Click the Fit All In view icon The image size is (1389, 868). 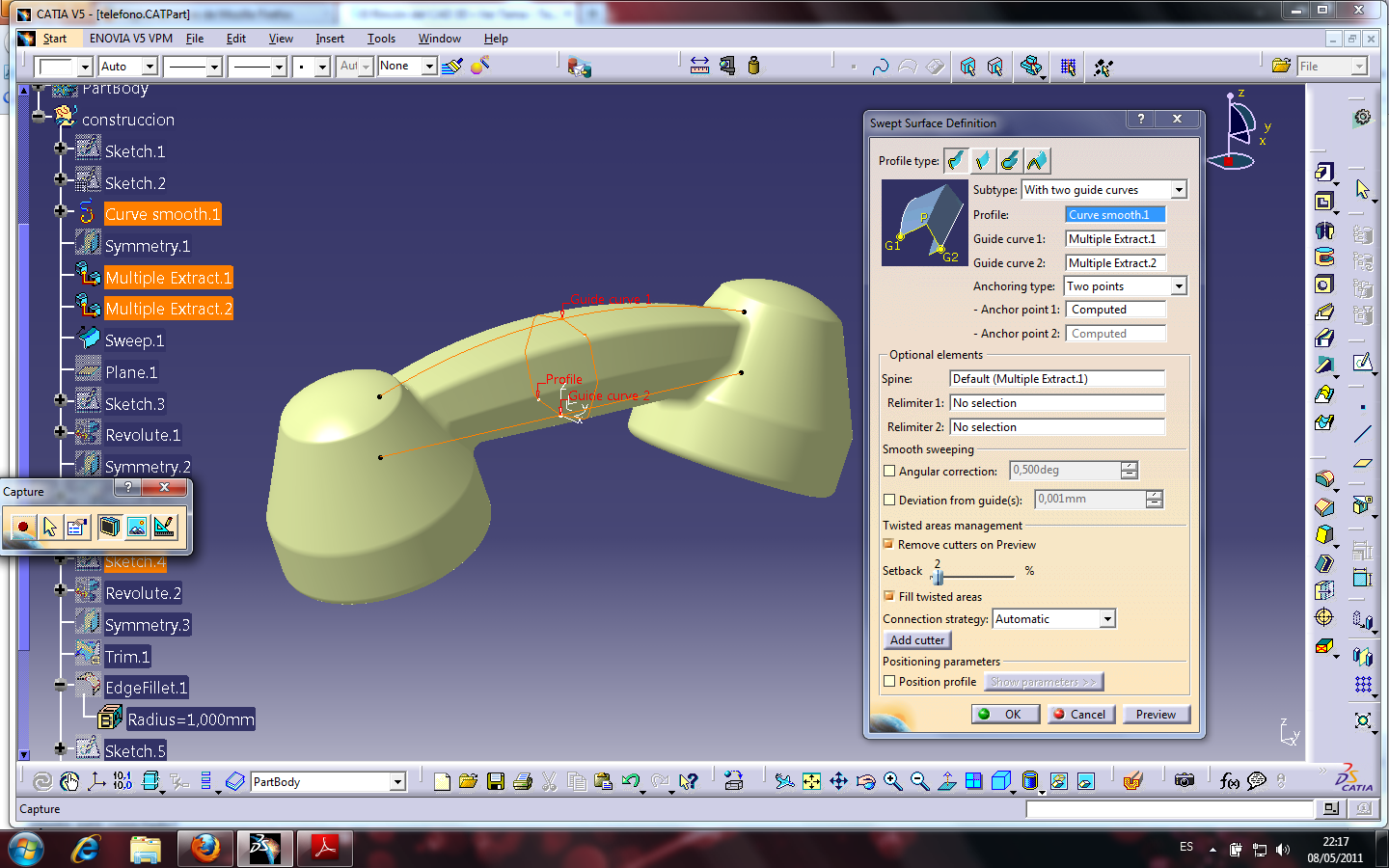coord(811,781)
